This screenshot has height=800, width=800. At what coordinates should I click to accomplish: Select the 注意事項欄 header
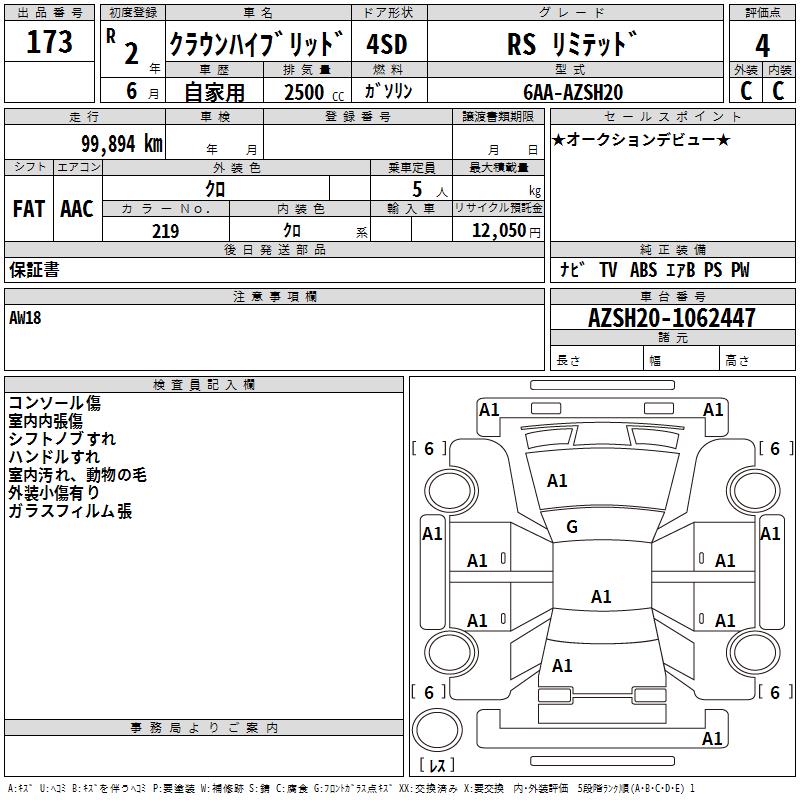(274, 296)
